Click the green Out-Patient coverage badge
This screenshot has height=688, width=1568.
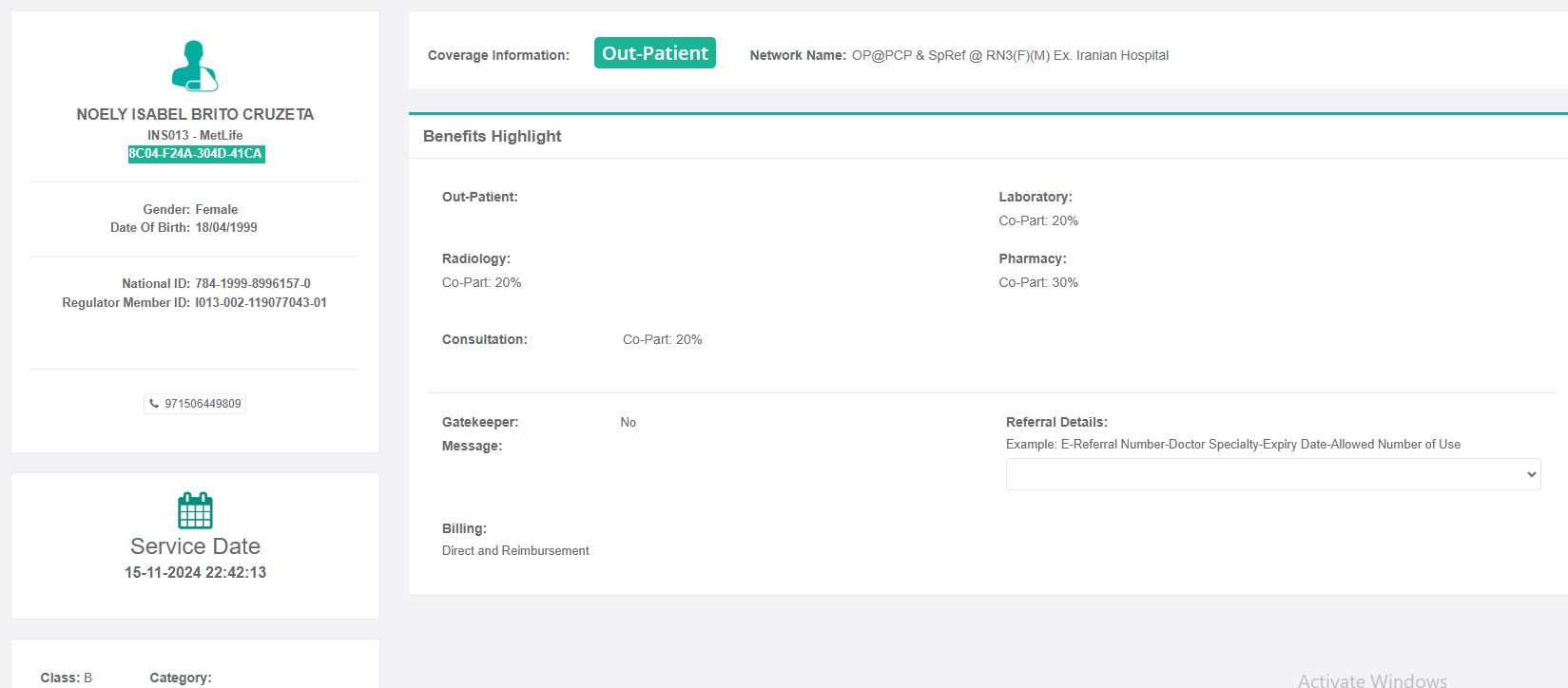[x=654, y=54]
